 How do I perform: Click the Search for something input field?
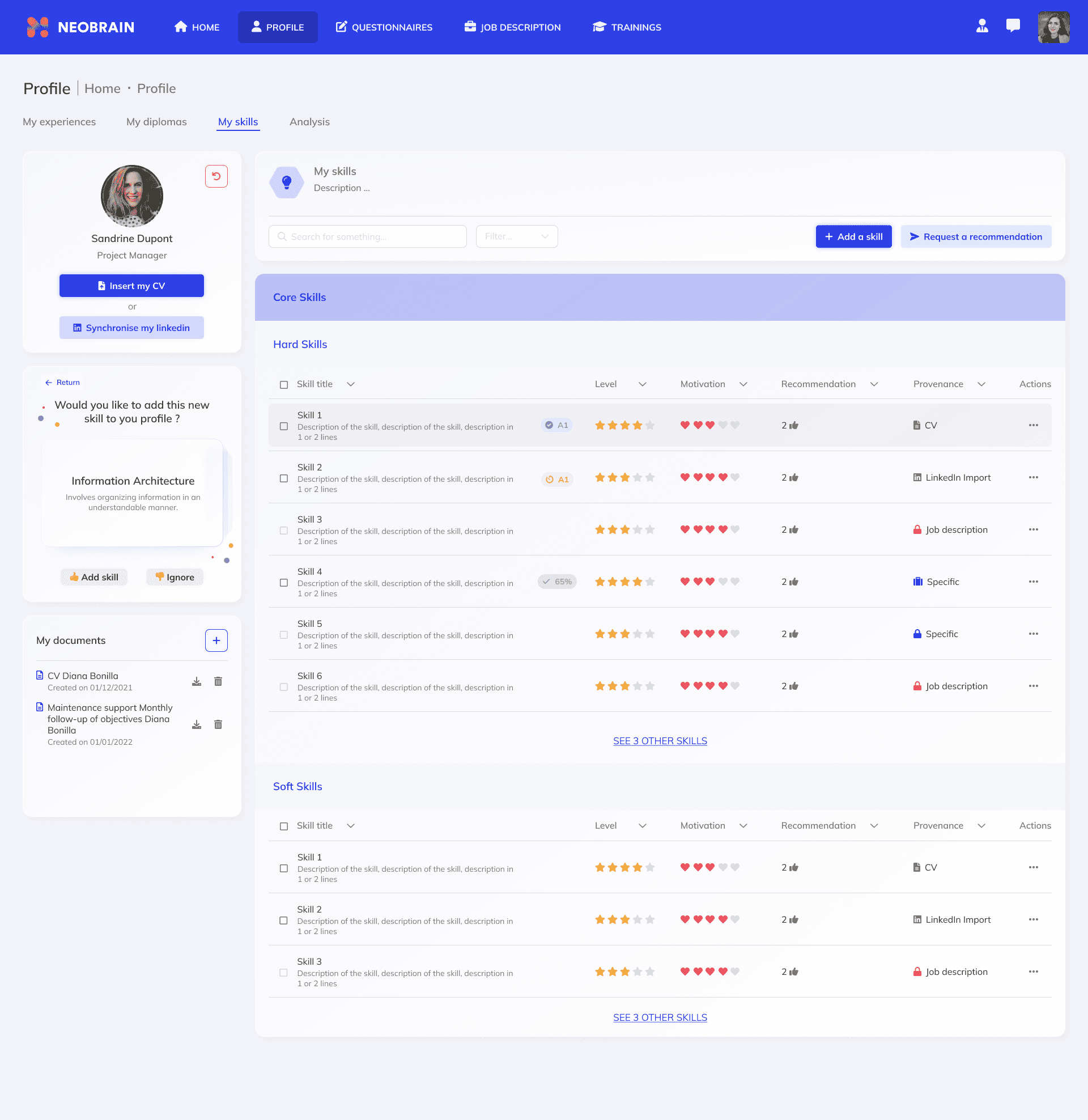tap(367, 236)
